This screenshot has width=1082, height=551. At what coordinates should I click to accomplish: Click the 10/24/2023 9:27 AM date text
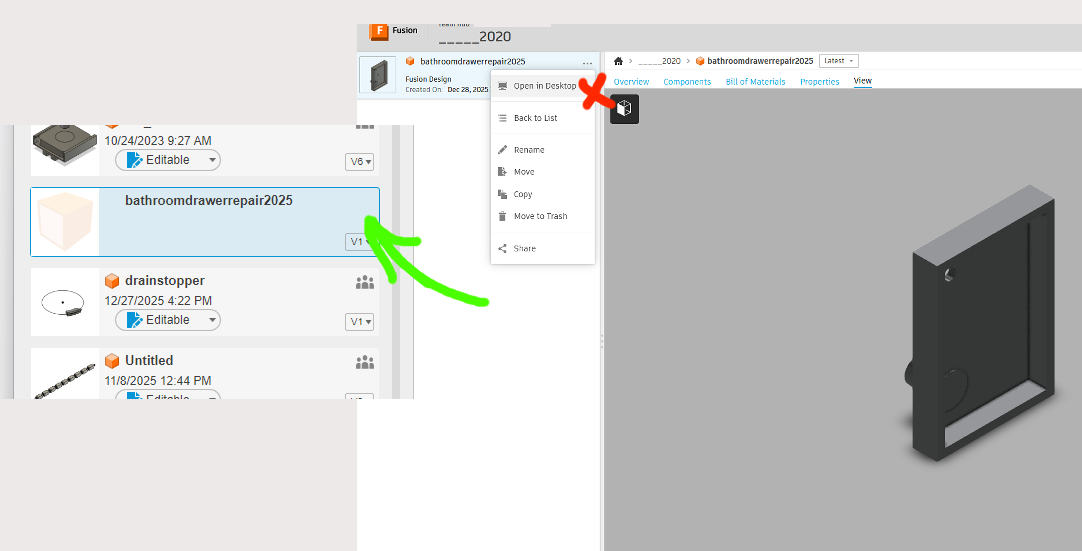point(158,141)
